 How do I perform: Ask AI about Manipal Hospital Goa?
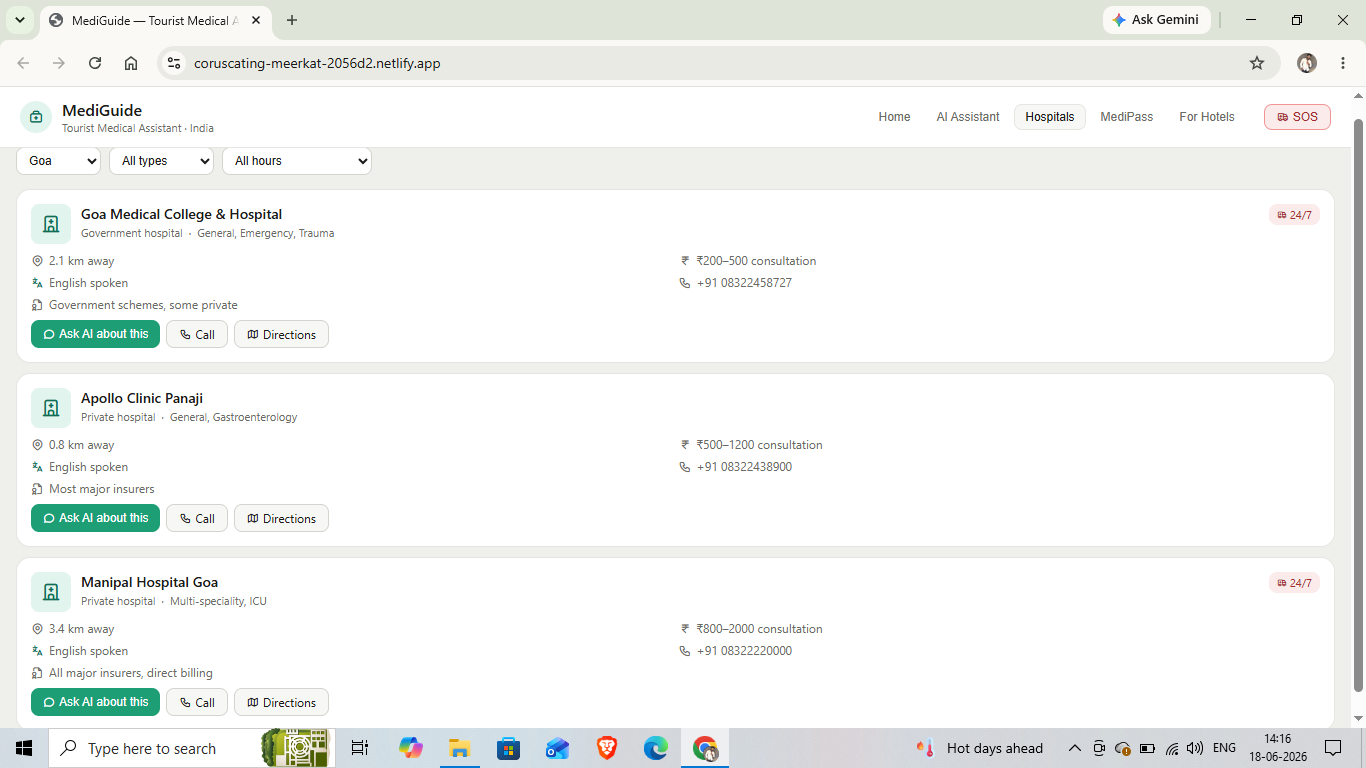point(95,702)
